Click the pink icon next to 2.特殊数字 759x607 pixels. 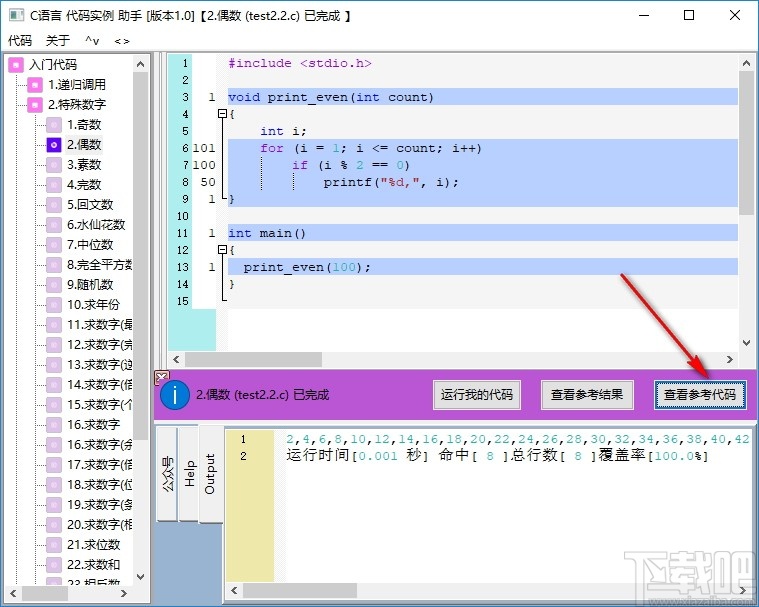click(x=35, y=105)
